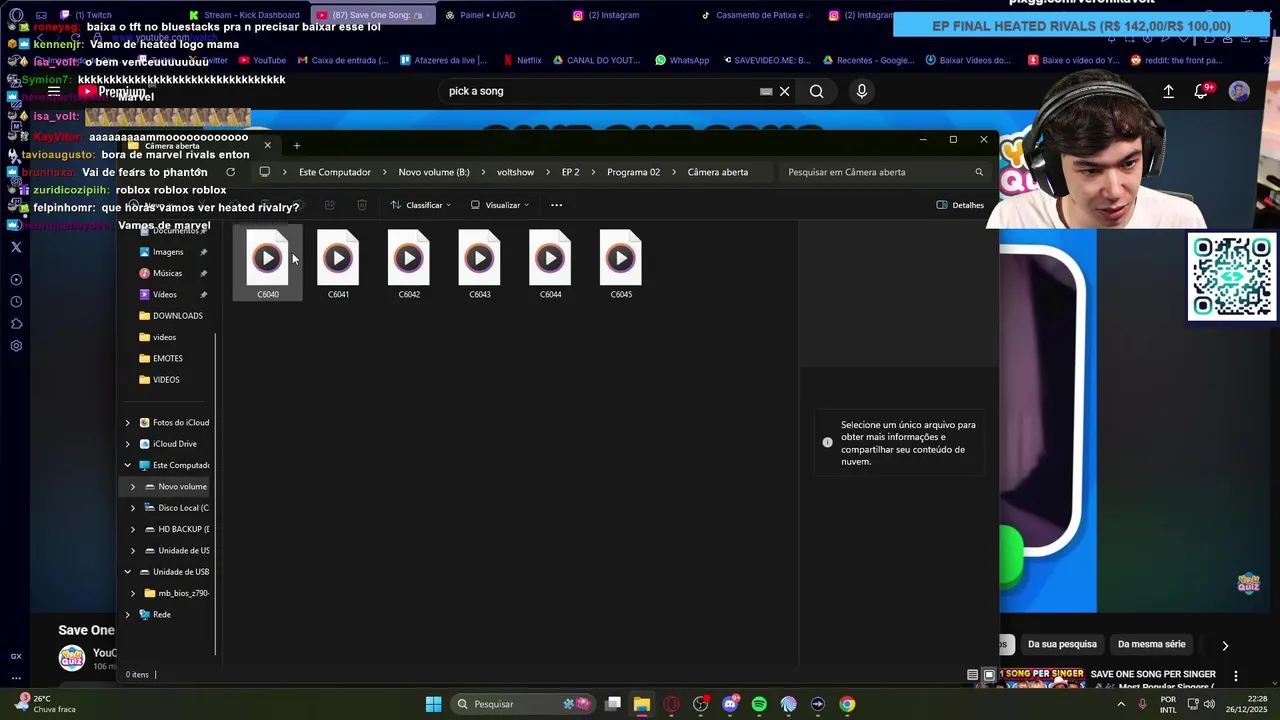The image size is (1280, 720).
Task: Go to Este Computador in breadcrumb
Action: (334, 172)
